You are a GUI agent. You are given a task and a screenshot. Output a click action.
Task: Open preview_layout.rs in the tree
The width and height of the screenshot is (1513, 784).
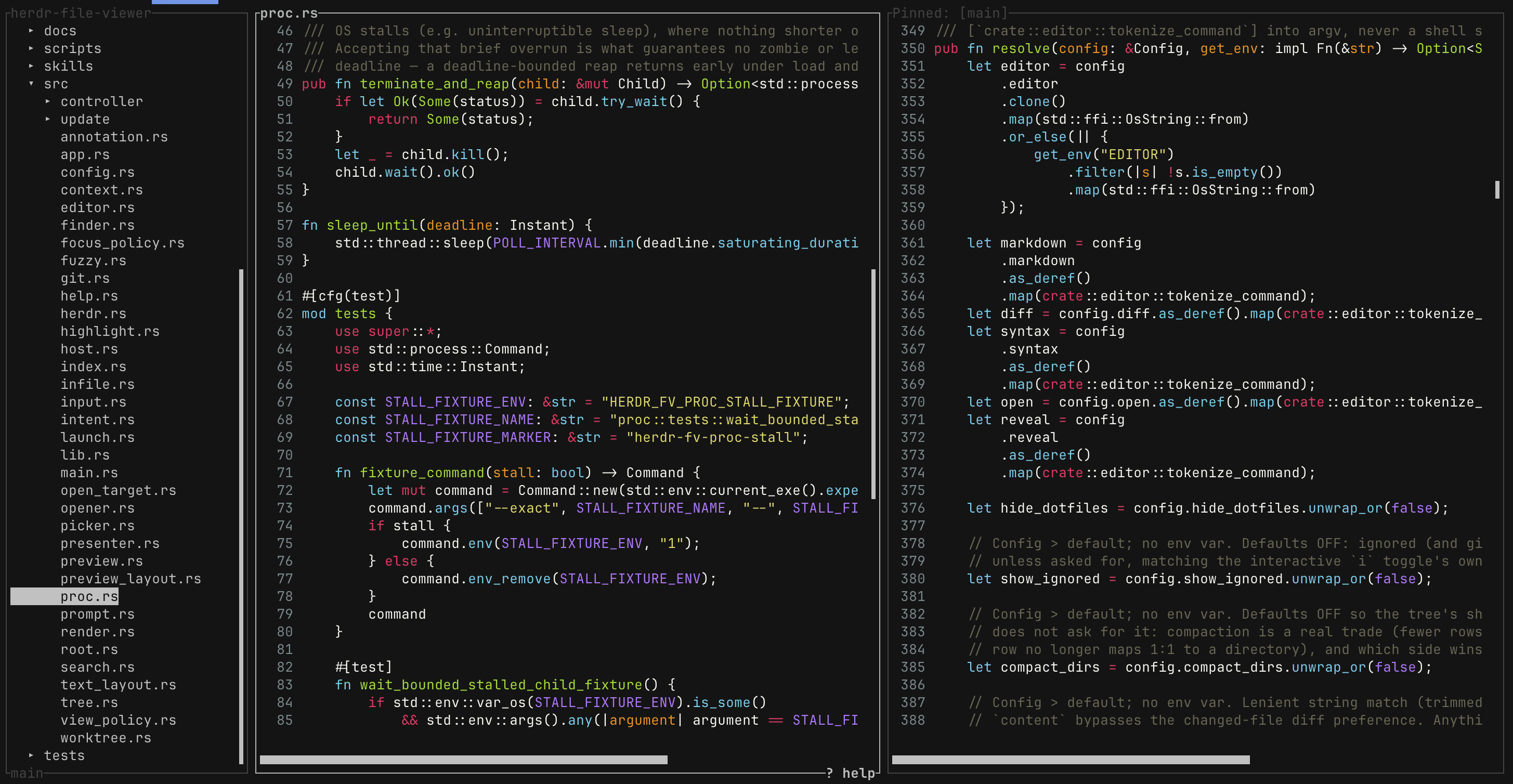(x=131, y=579)
